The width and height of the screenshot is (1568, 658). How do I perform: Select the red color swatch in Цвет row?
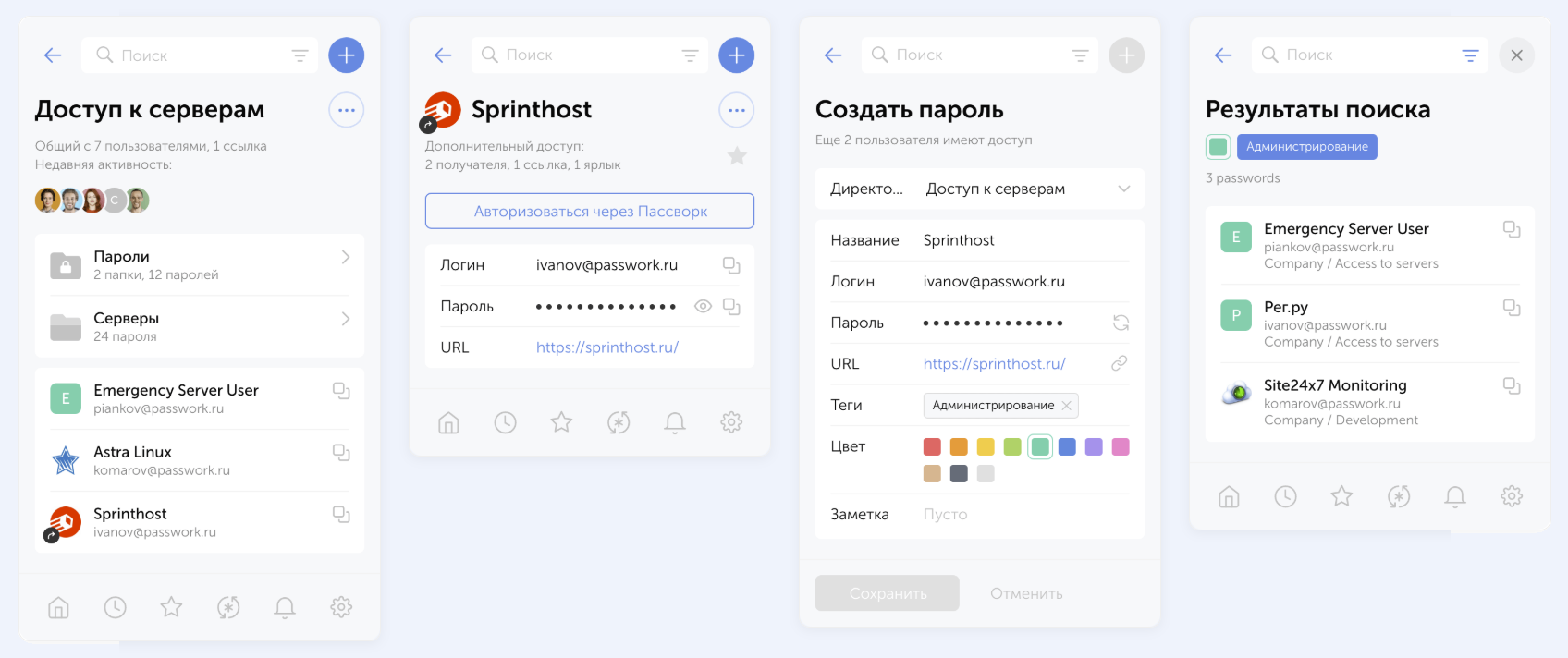tap(932, 447)
